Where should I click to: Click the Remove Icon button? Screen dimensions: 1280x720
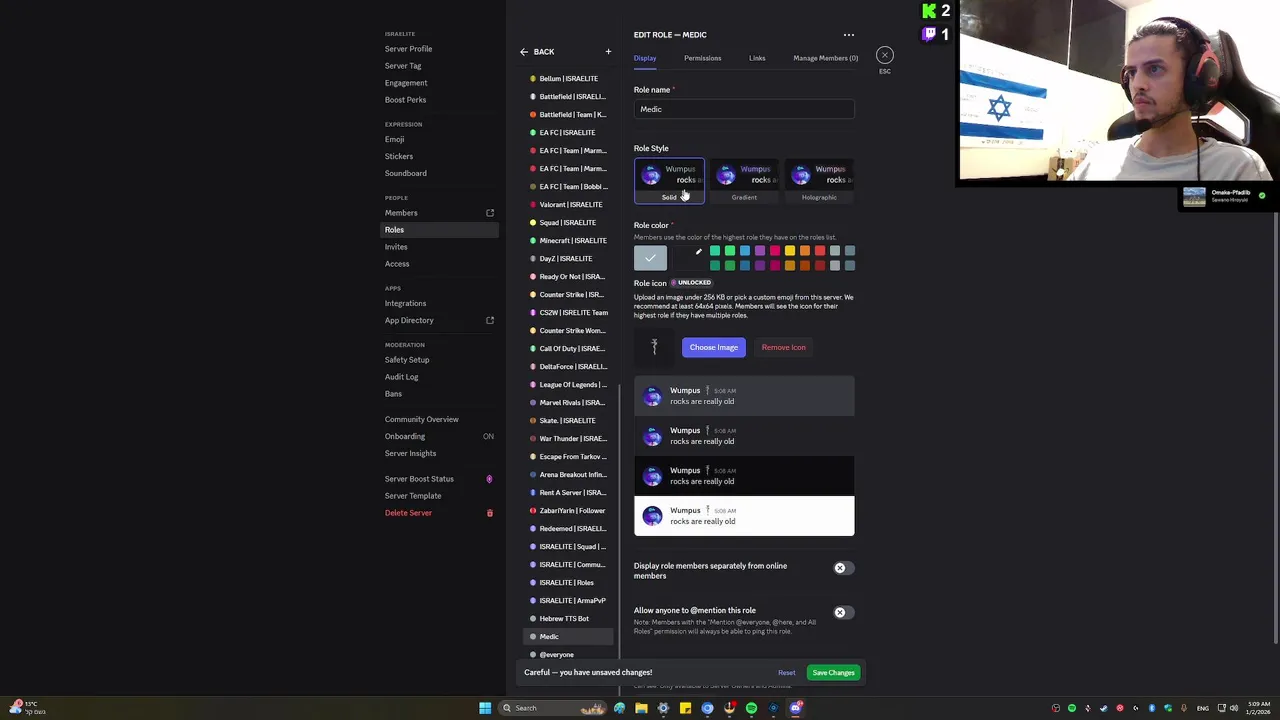[783, 347]
